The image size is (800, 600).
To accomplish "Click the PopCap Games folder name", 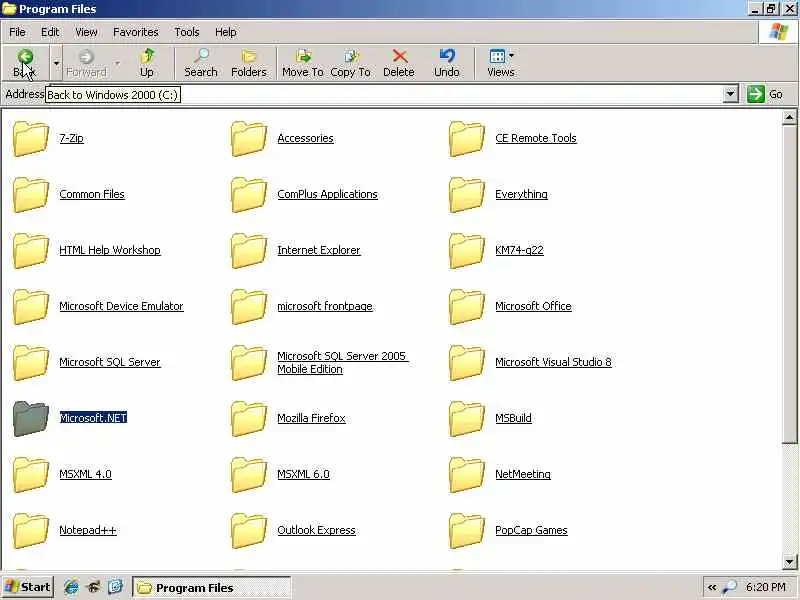I will [531, 530].
